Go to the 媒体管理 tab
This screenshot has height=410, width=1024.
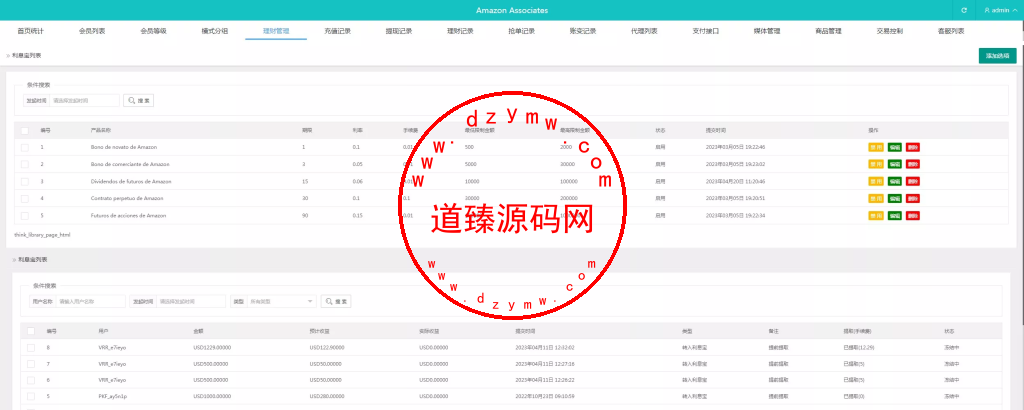[767, 31]
